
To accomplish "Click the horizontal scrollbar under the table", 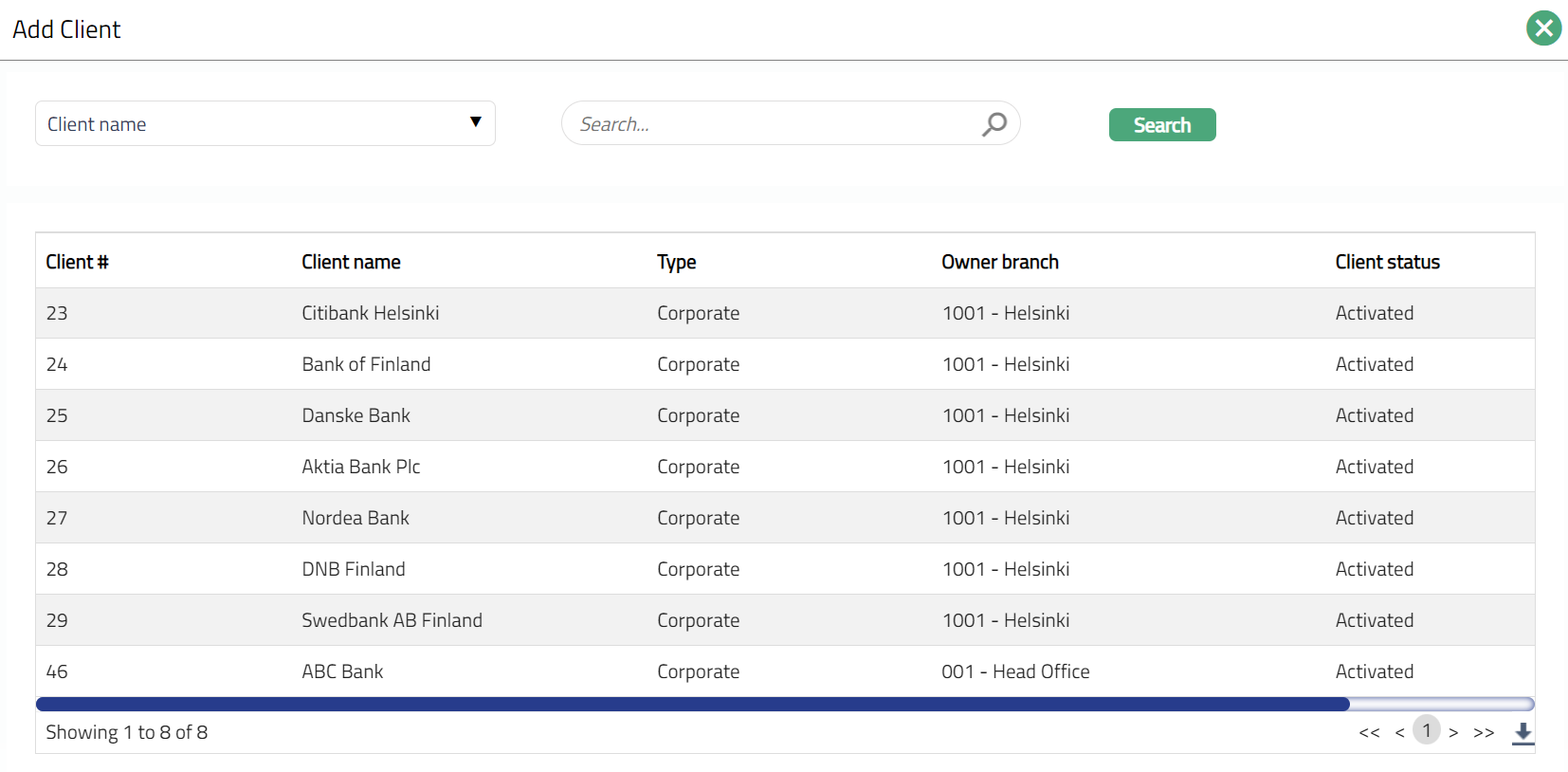I will point(692,704).
